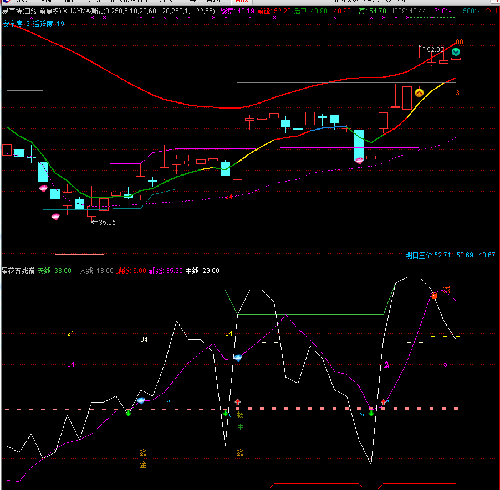The image size is (500, 490).
Task: Click the blue diamond marker at the center of the indicator panel
Action: [237, 358]
